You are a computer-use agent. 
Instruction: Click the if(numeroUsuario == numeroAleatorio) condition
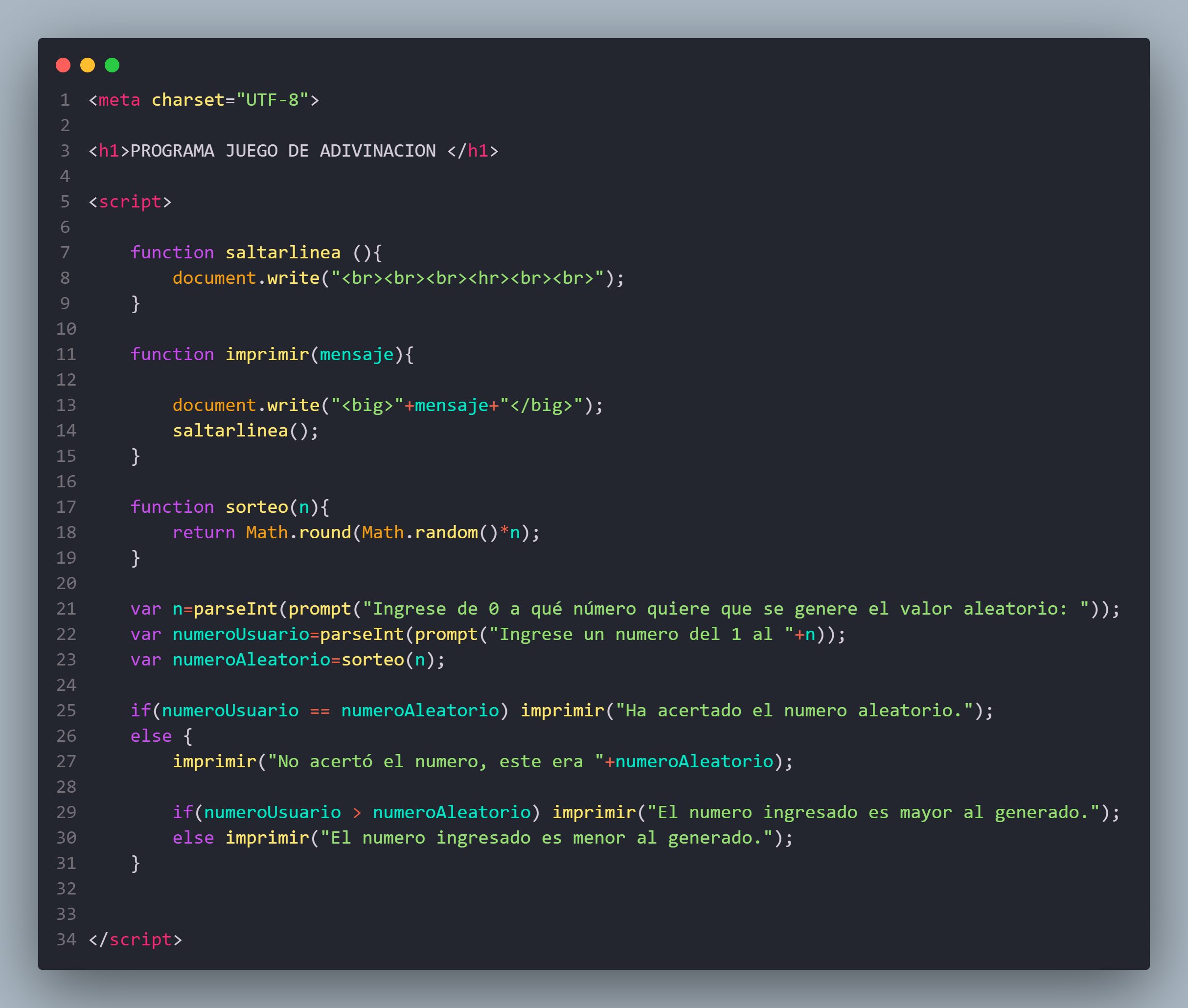click(320, 710)
